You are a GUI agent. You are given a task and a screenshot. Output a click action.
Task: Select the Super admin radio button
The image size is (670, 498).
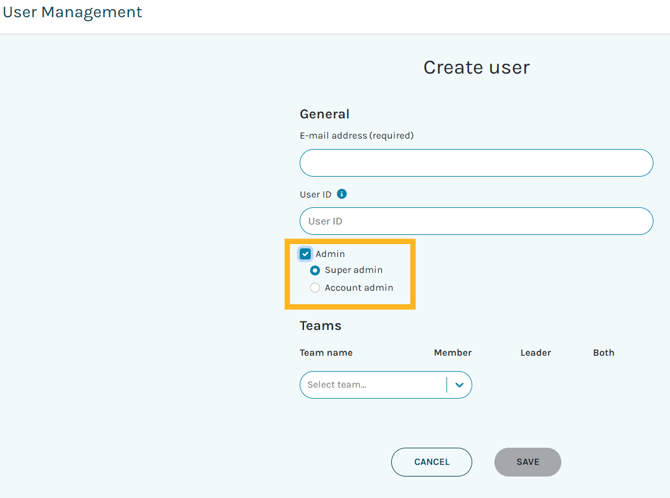(x=315, y=270)
